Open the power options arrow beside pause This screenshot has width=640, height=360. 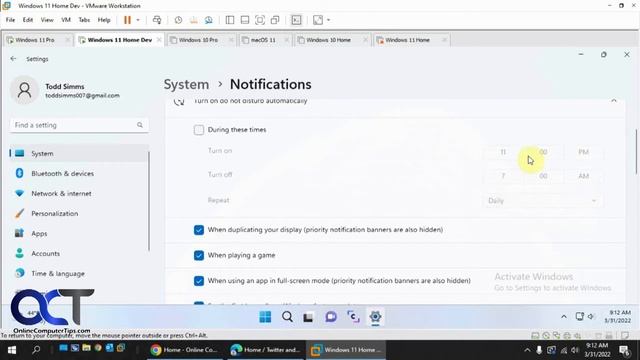pyautogui.click(x=138, y=20)
